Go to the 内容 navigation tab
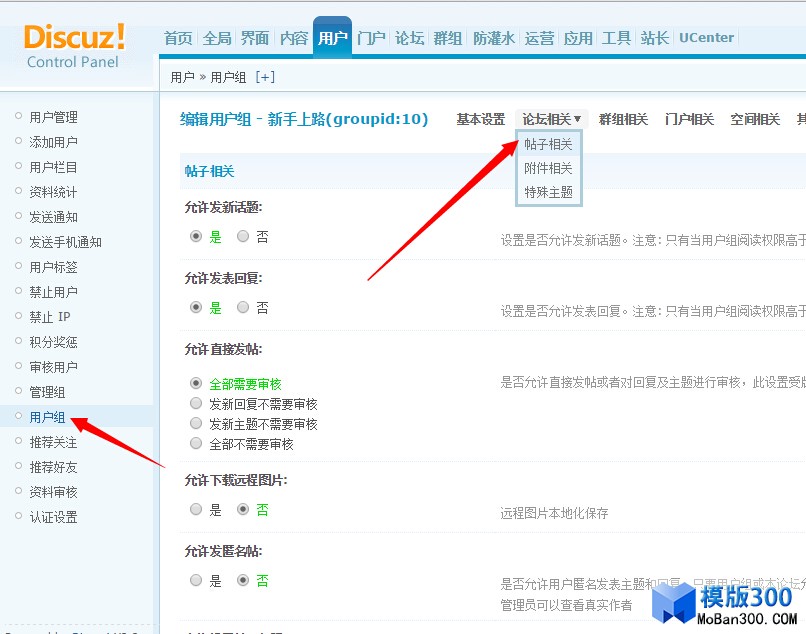The width and height of the screenshot is (806, 634). [x=294, y=38]
